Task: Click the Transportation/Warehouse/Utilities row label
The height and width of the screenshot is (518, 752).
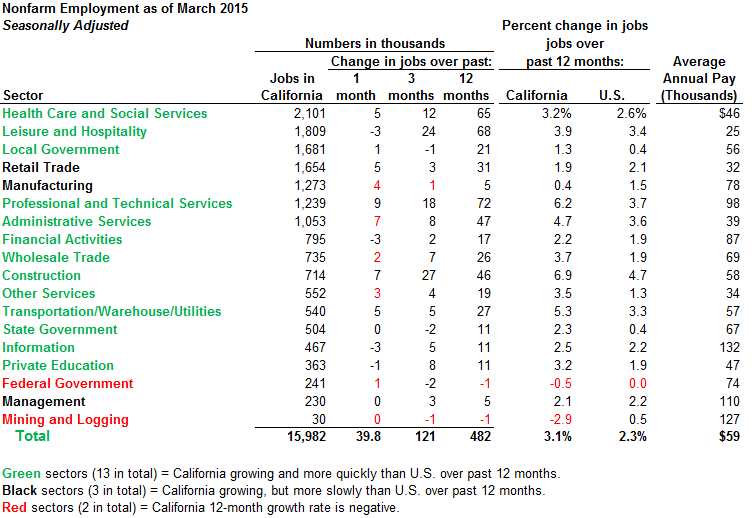Action: (x=112, y=312)
